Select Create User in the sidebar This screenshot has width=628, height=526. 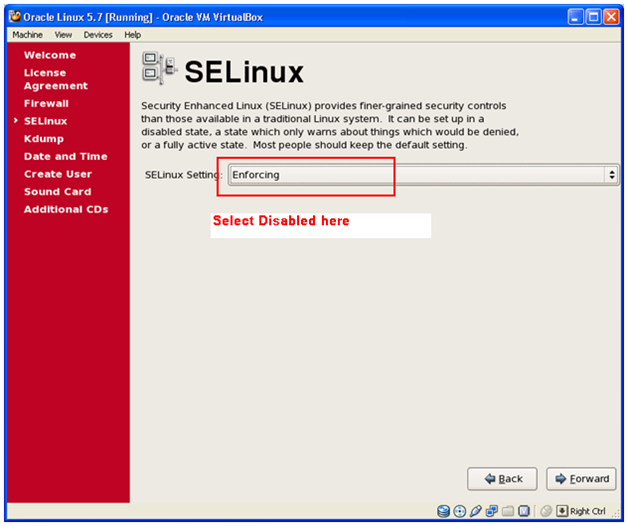tap(58, 174)
